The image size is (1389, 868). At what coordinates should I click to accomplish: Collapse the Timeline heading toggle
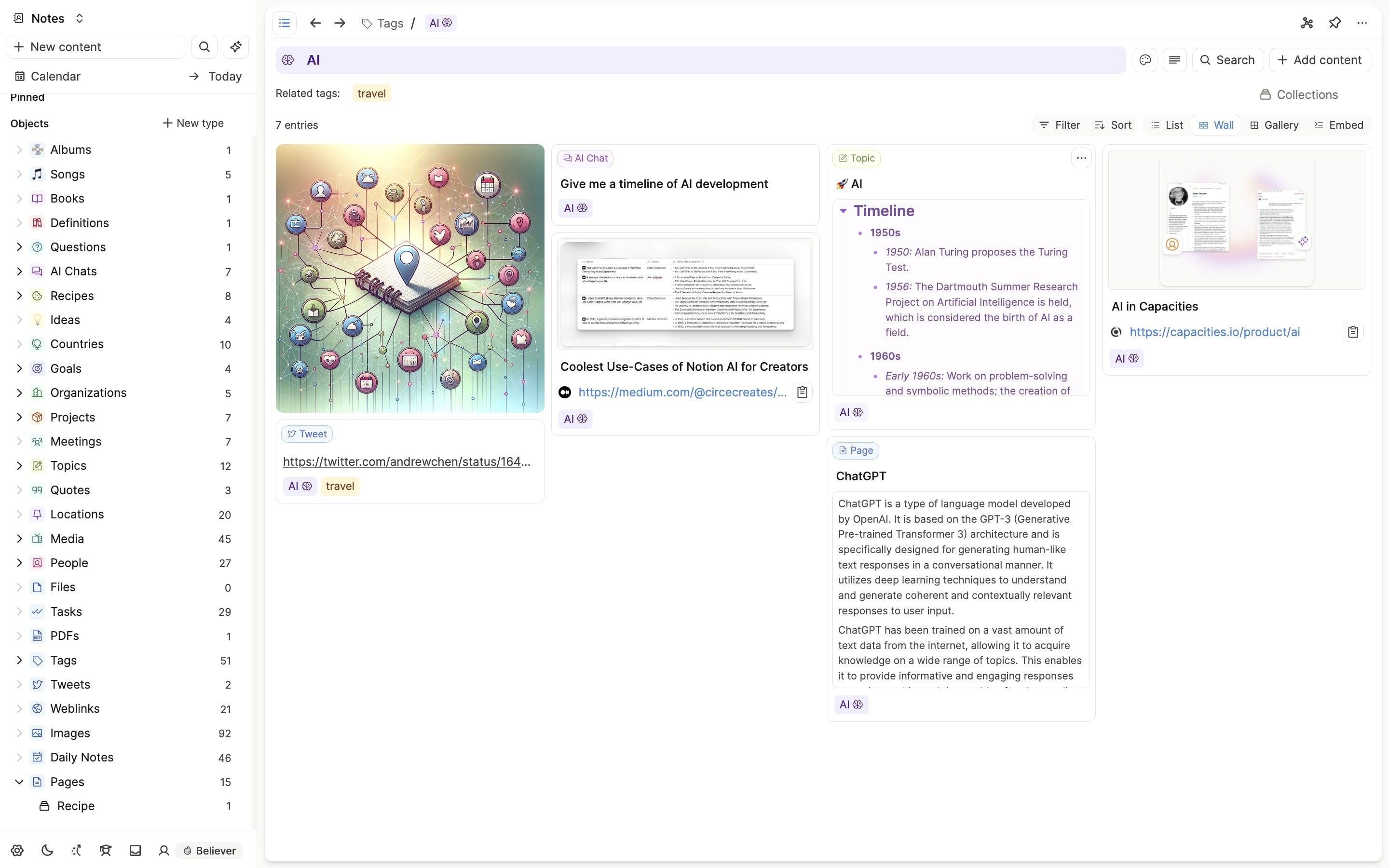(x=843, y=211)
